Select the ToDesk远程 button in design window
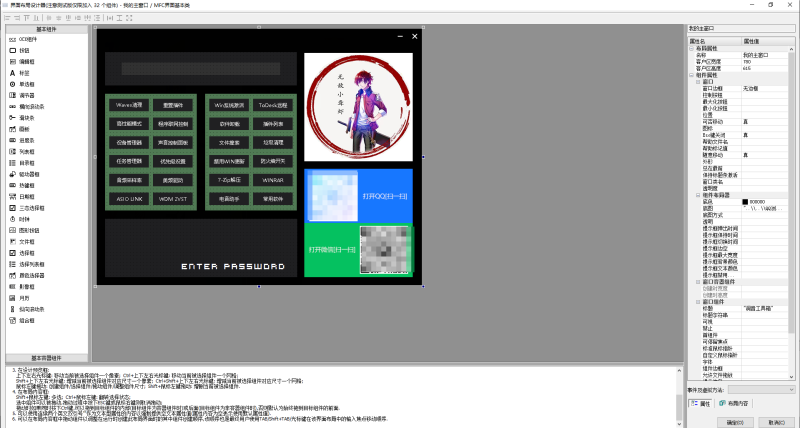This screenshot has width=800, height=428. 273,105
